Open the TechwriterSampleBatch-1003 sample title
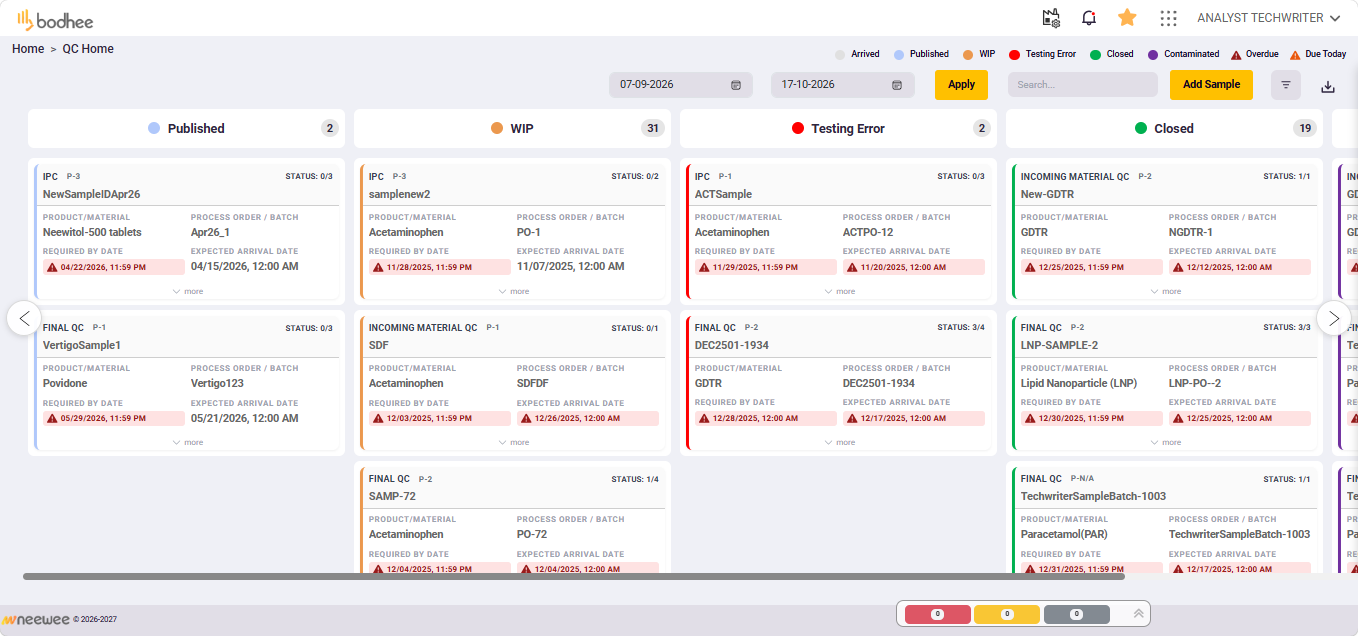The image size is (1358, 636). point(1093,496)
